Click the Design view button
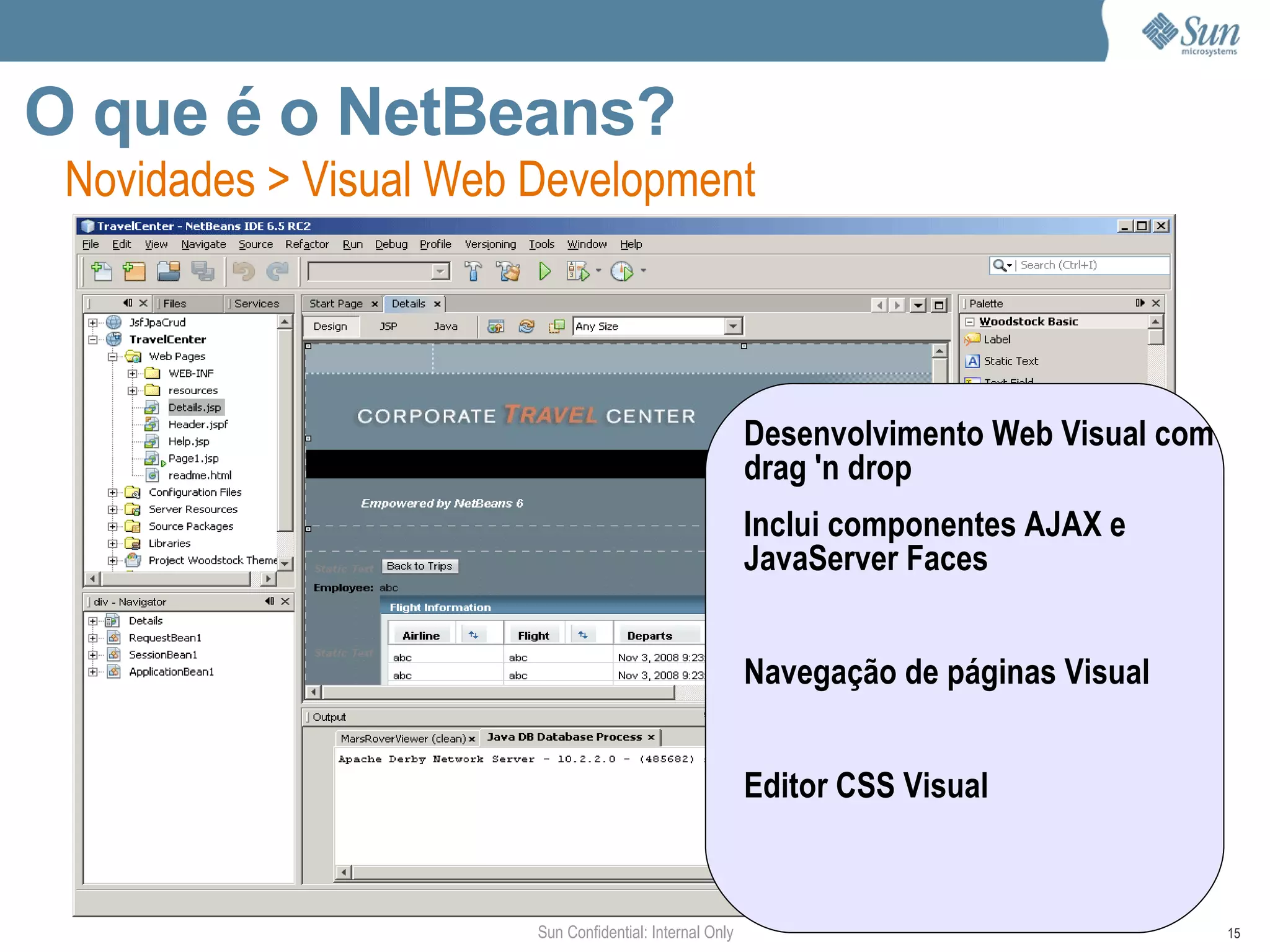Image resolution: width=1270 pixels, height=952 pixels. tap(330, 326)
